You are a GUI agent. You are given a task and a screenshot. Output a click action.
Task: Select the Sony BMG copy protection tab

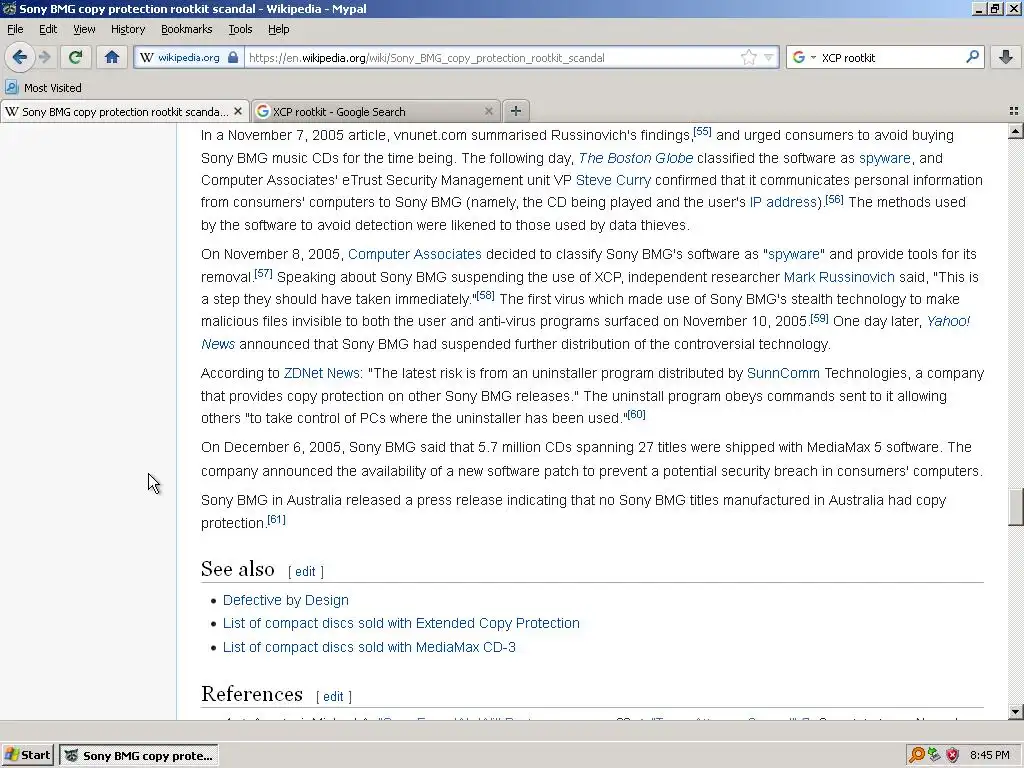[x=124, y=112]
